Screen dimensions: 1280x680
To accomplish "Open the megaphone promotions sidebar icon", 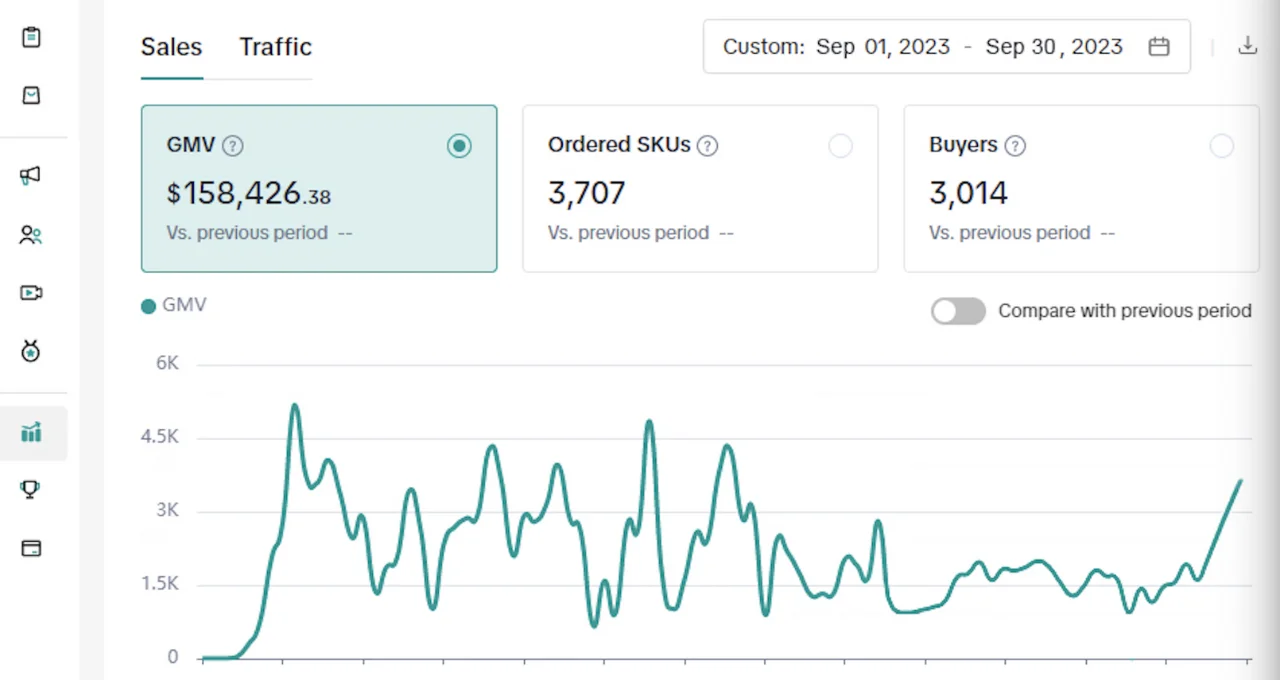I will [x=31, y=176].
